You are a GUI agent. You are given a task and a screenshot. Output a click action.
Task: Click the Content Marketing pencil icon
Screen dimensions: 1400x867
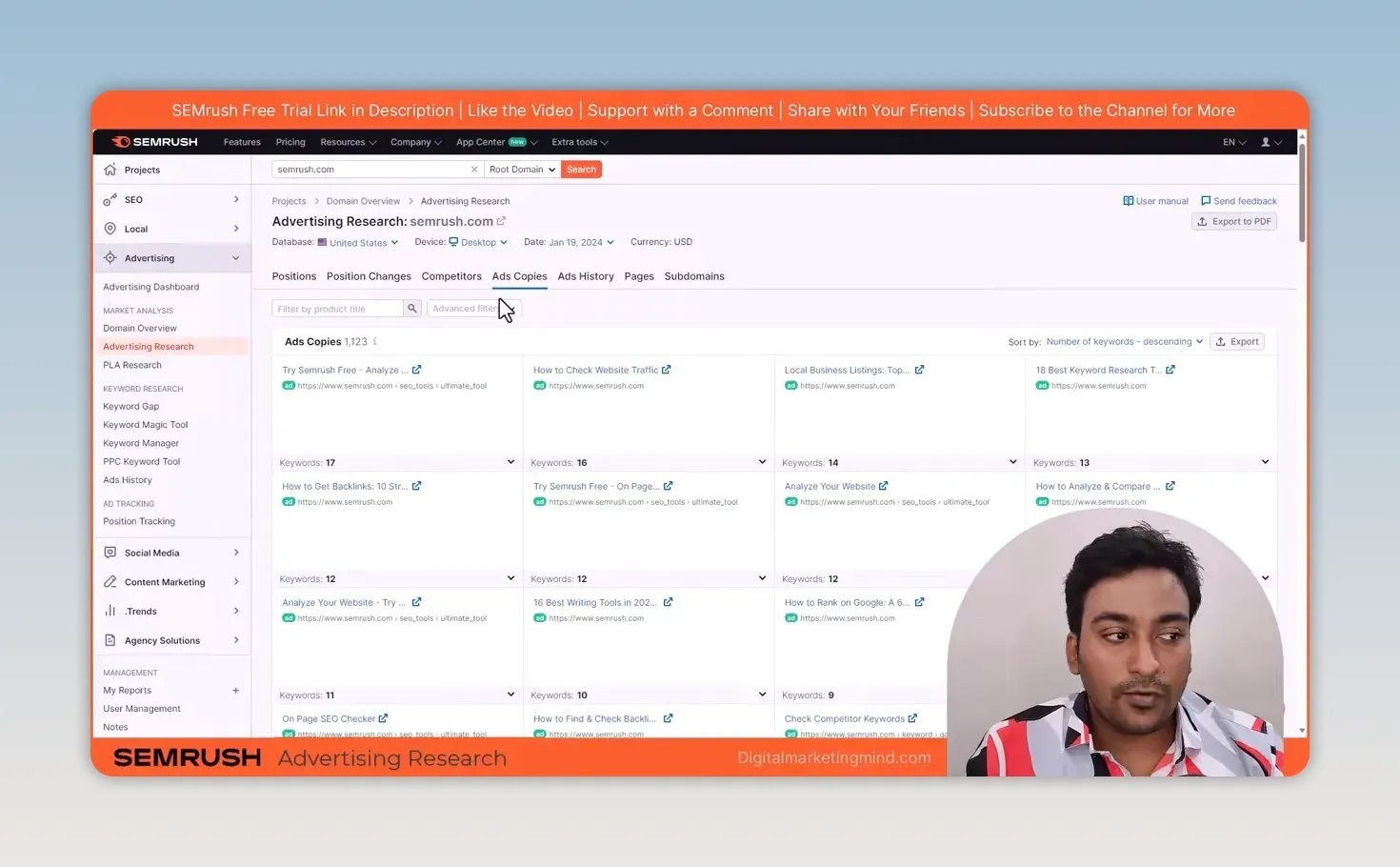[x=110, y=582]
